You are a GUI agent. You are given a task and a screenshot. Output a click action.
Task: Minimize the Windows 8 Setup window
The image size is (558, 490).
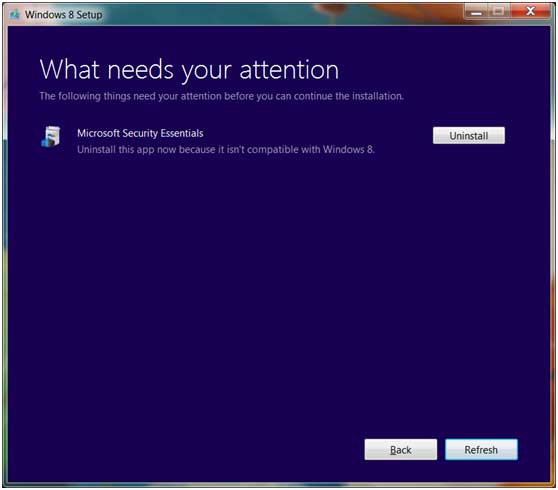pyautogui.click(x=476, y=11)
